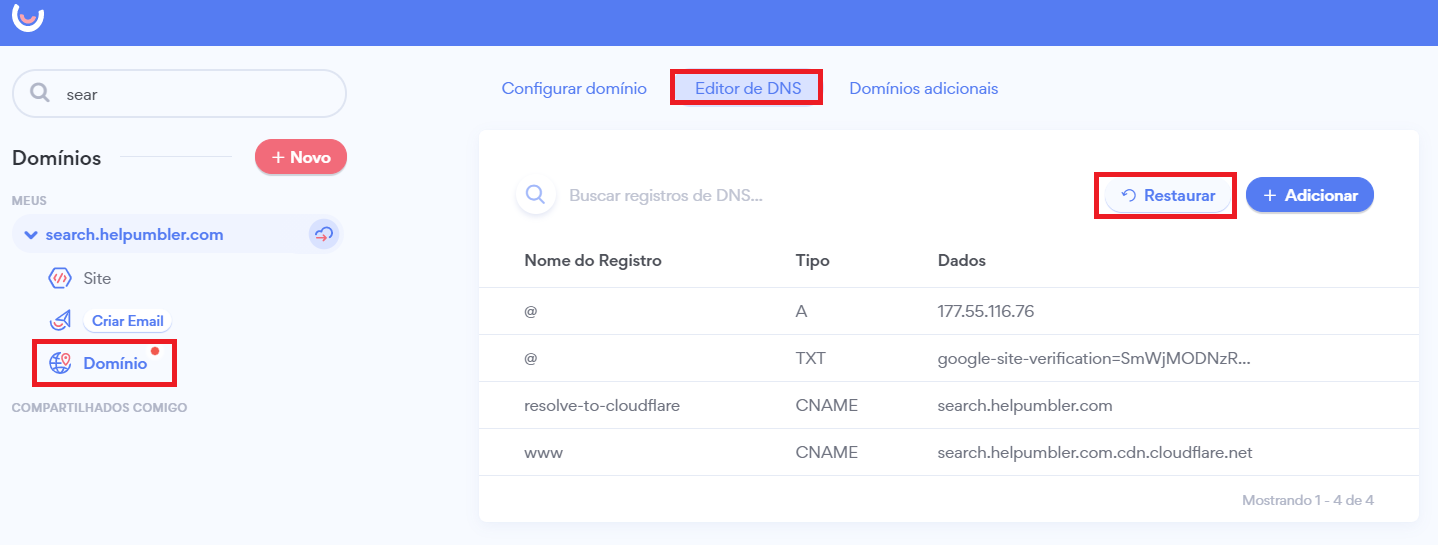Click the cloud transfer icon beside search.helpumbler.com
This screenshot has height=545, width=1438.
pyautogui.click(x=324, y=235)
